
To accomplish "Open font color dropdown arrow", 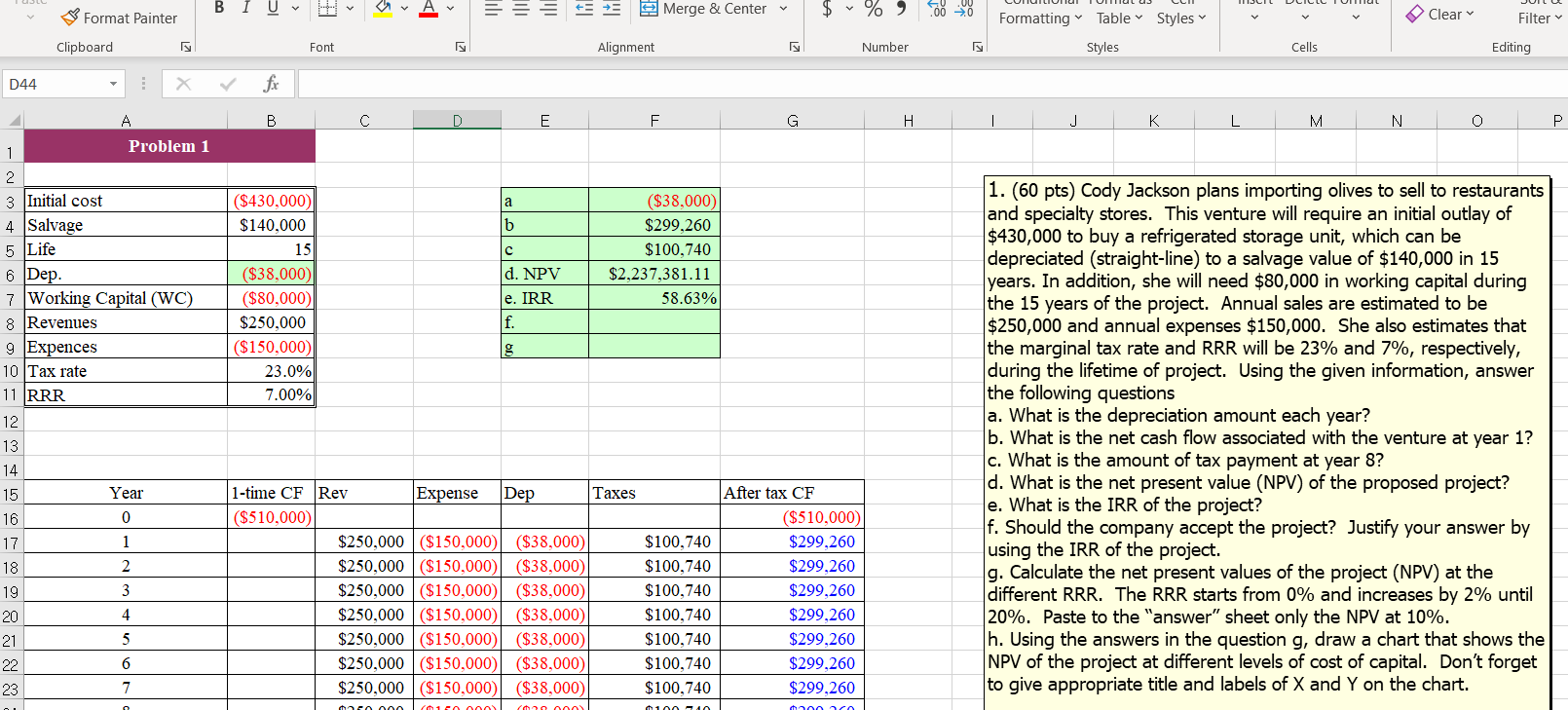I will click(450, 8).
